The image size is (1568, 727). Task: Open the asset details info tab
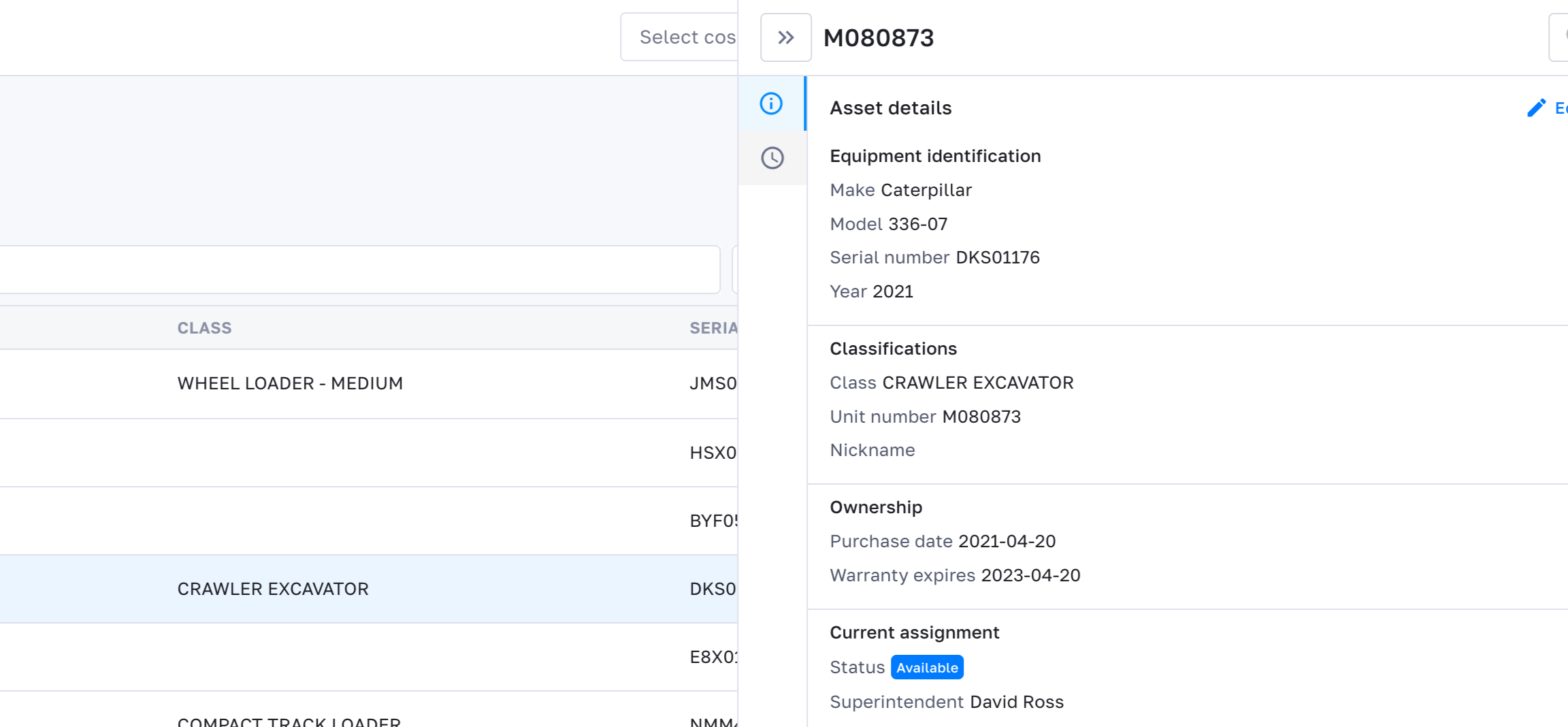pyautogui.click(x=771, y=103)
